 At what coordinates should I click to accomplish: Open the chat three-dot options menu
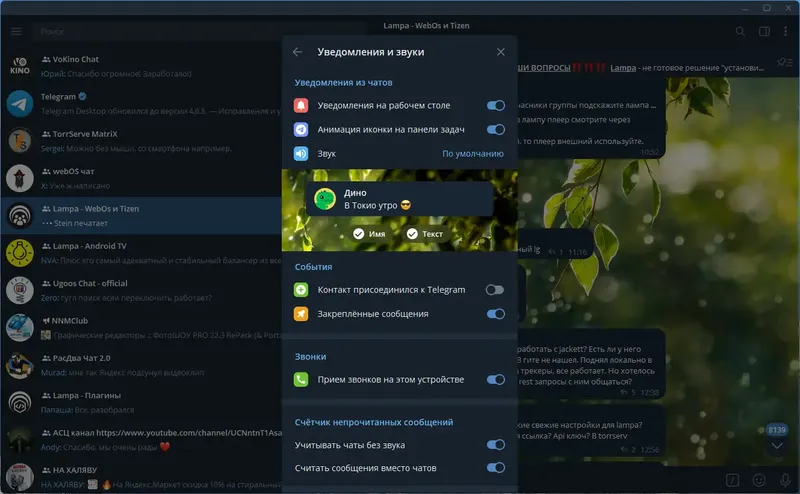pos(785,32)
